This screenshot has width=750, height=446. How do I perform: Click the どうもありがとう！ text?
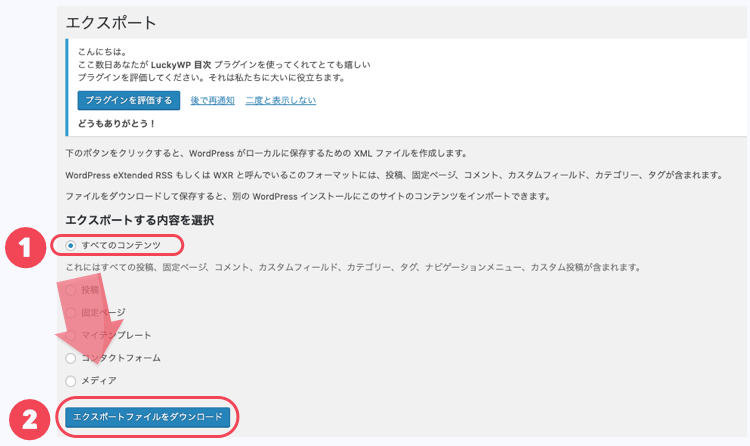point(117,123)
